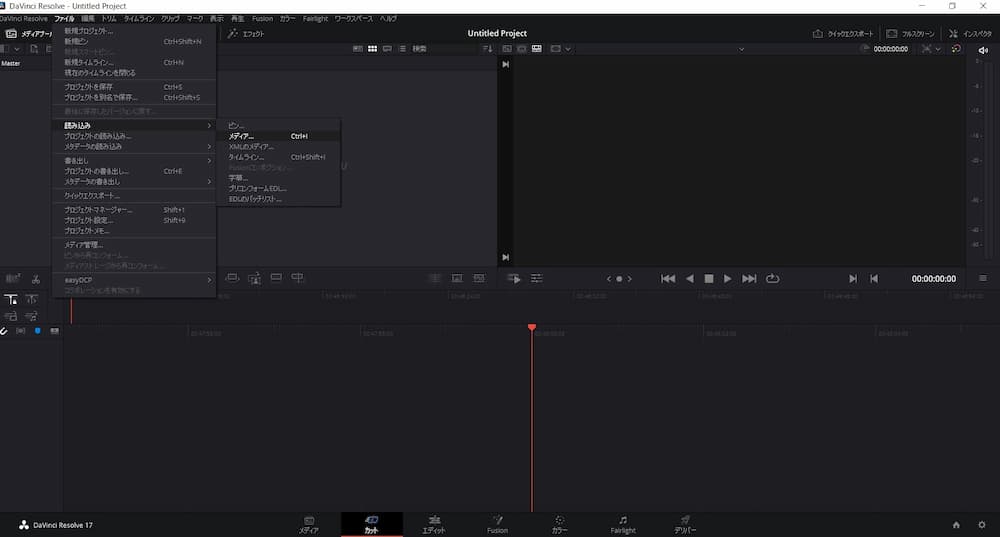Click the クイックエクスポート toolbar button
This screenshot has height=537, width=1000.
click(x=842, y=33)
